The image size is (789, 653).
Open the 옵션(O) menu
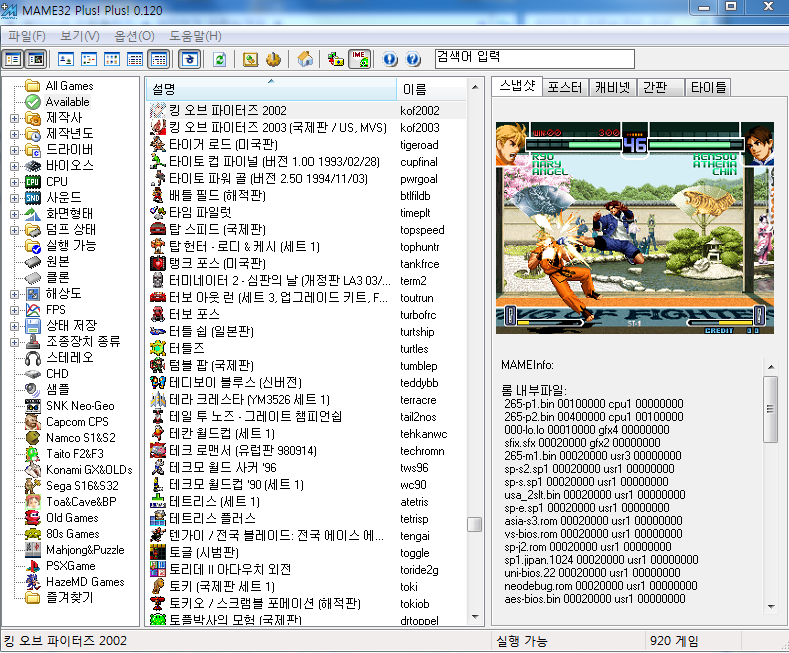[x=134, y=36]
